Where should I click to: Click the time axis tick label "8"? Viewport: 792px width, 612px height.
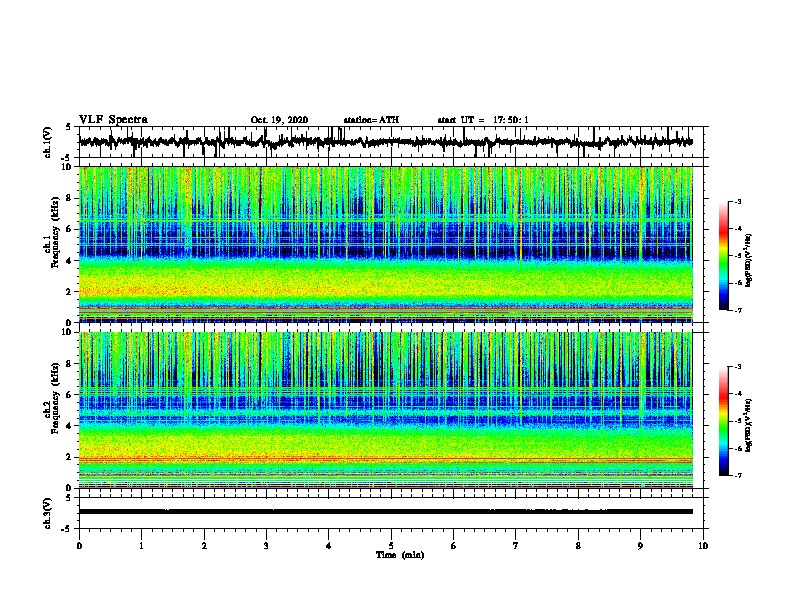pyautogui.click(x=578, y=546)
